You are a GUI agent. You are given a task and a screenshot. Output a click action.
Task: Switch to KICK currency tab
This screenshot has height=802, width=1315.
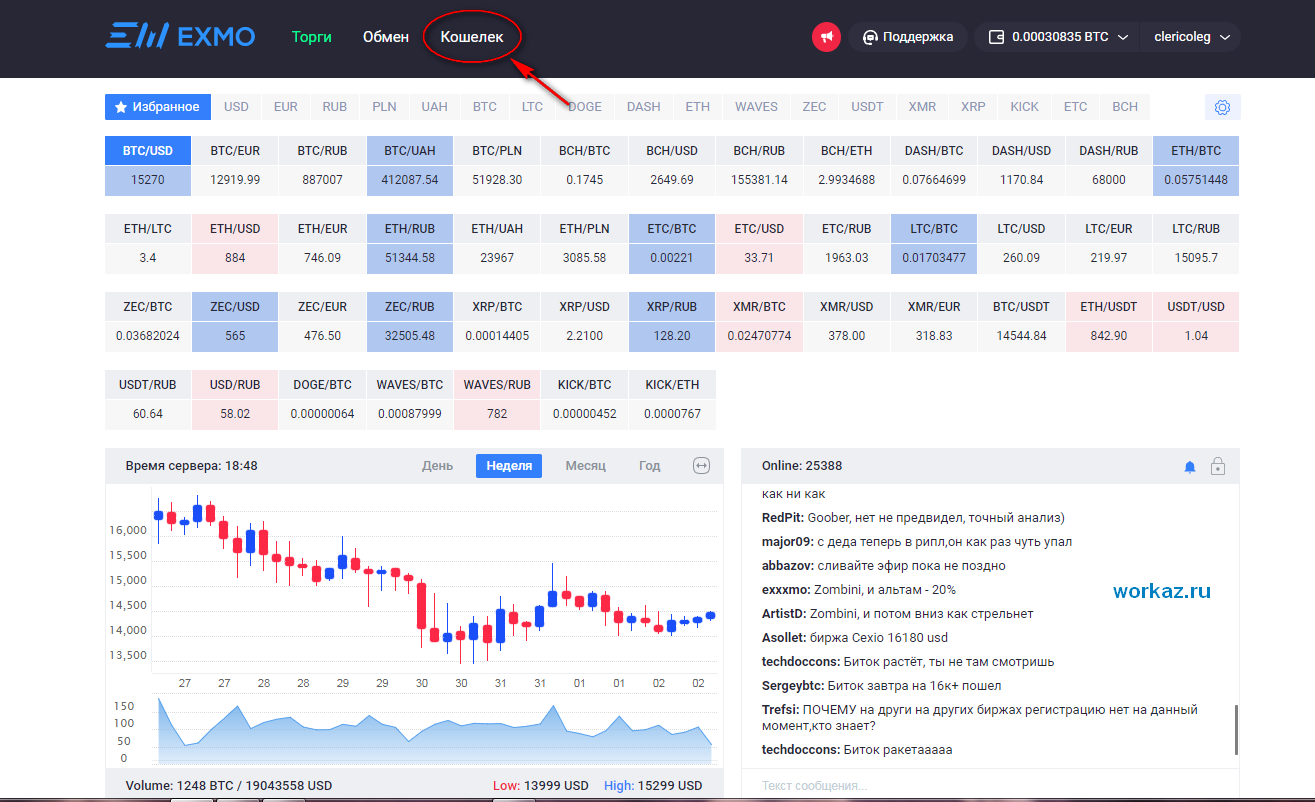[x=1025, y=107]
